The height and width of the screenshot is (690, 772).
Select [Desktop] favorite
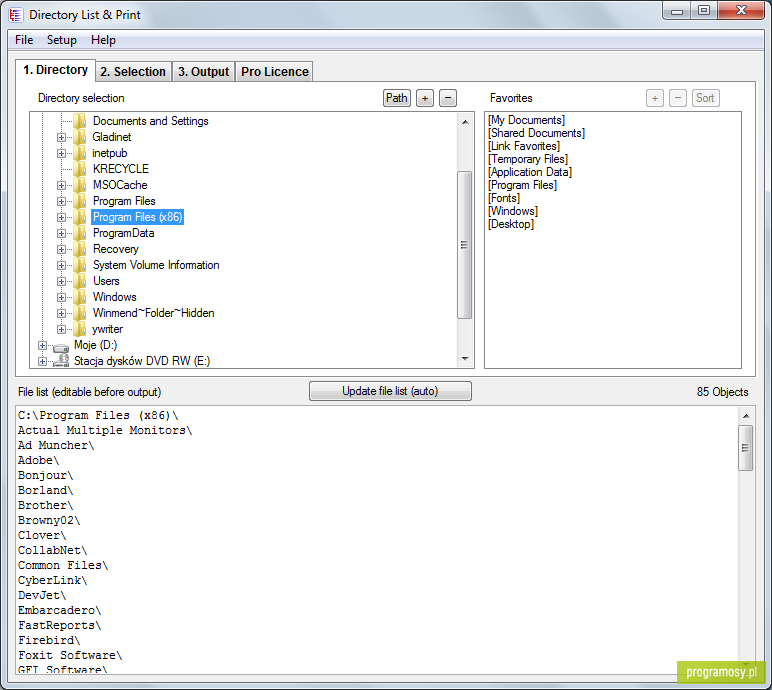pyautogui.click(x=511, y=224)
